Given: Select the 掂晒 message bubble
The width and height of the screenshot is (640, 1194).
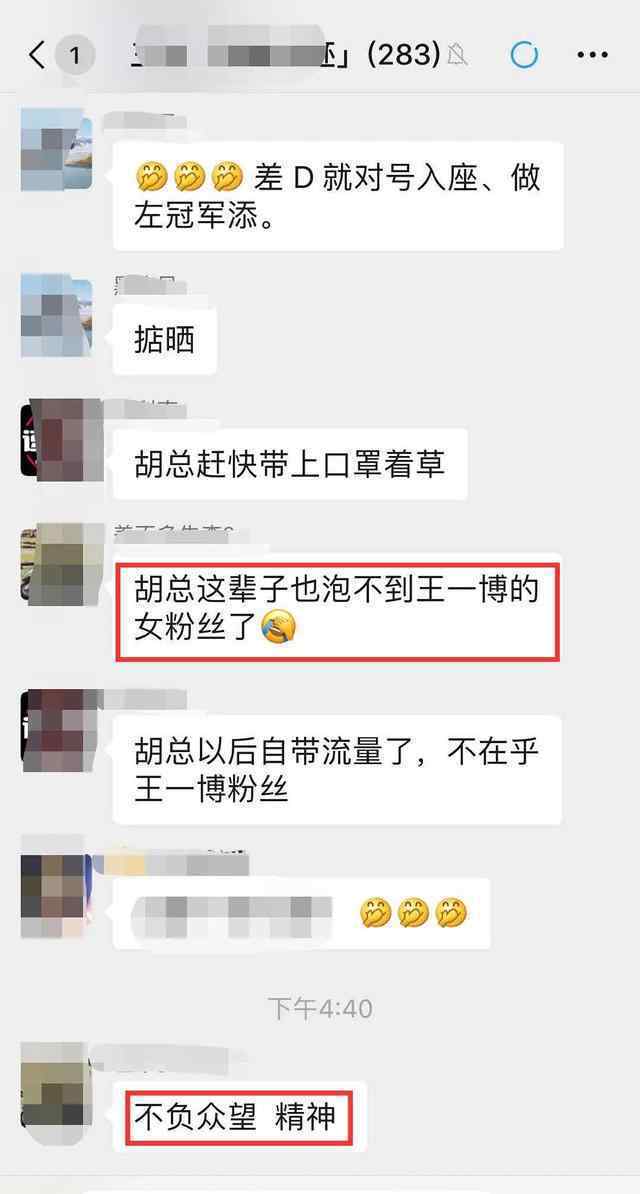Looking at the screenshot, I should [x=165, y=340].
